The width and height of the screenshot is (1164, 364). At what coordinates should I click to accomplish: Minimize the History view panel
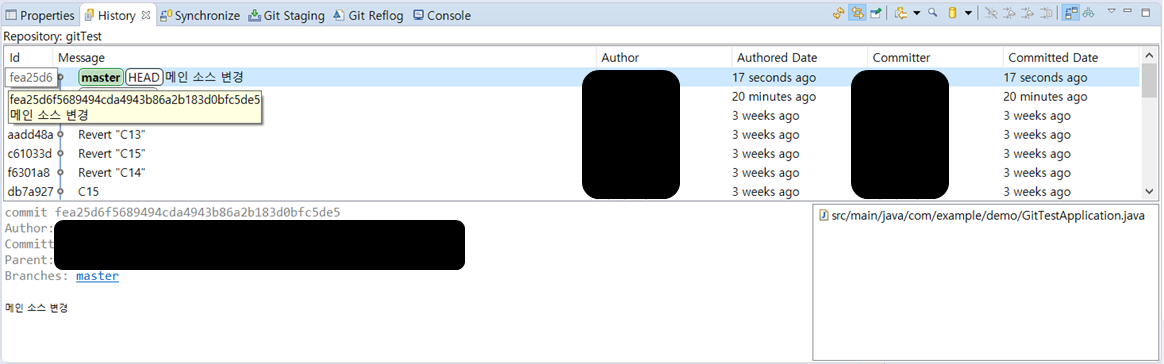[x=1128, y=11]
